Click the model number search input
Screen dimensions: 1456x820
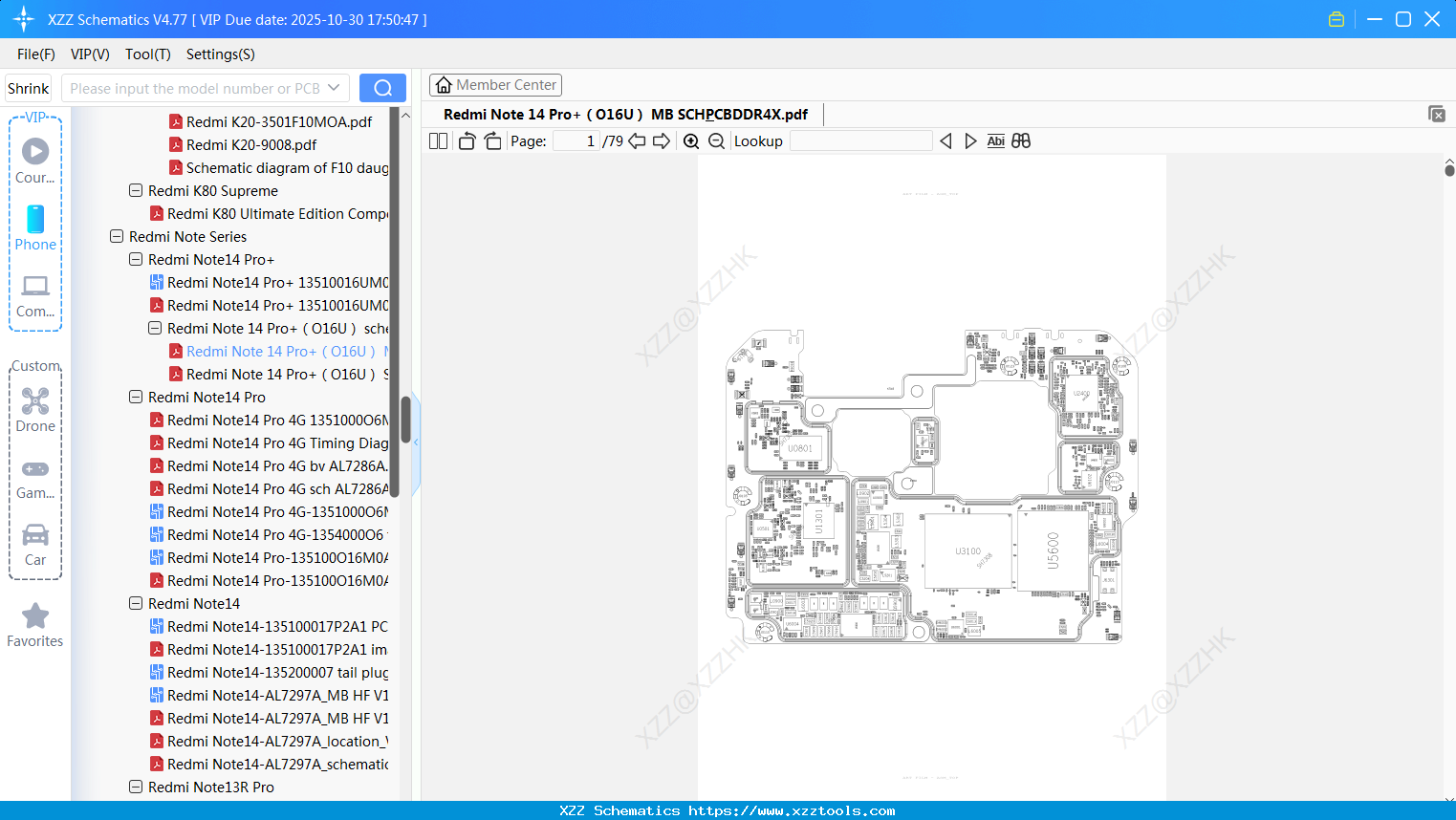point(194,88)
